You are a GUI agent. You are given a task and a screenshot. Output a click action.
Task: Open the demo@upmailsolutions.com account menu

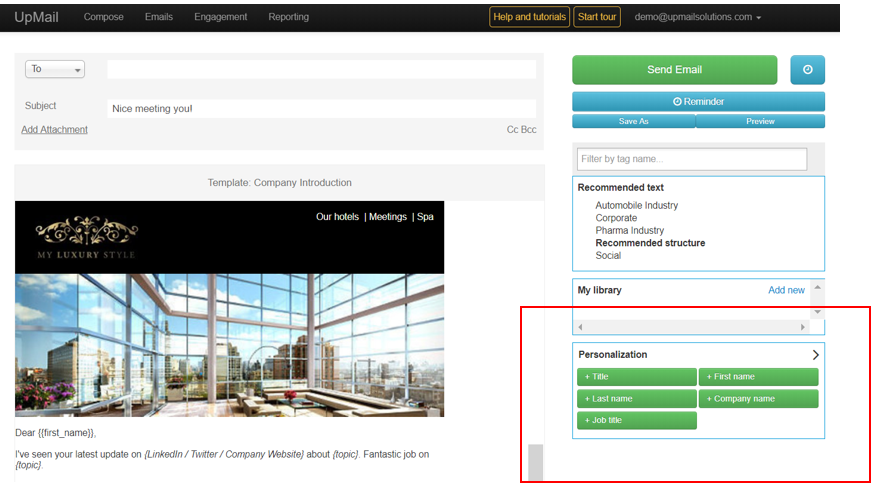point(697,17)
